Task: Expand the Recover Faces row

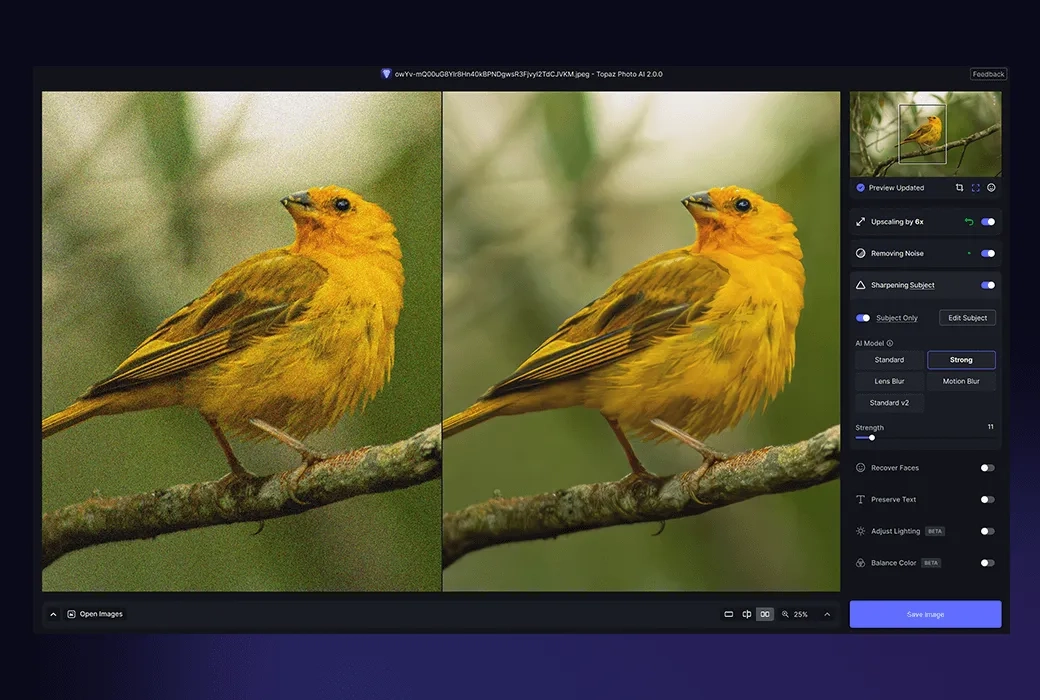Action: pos(925,468)
